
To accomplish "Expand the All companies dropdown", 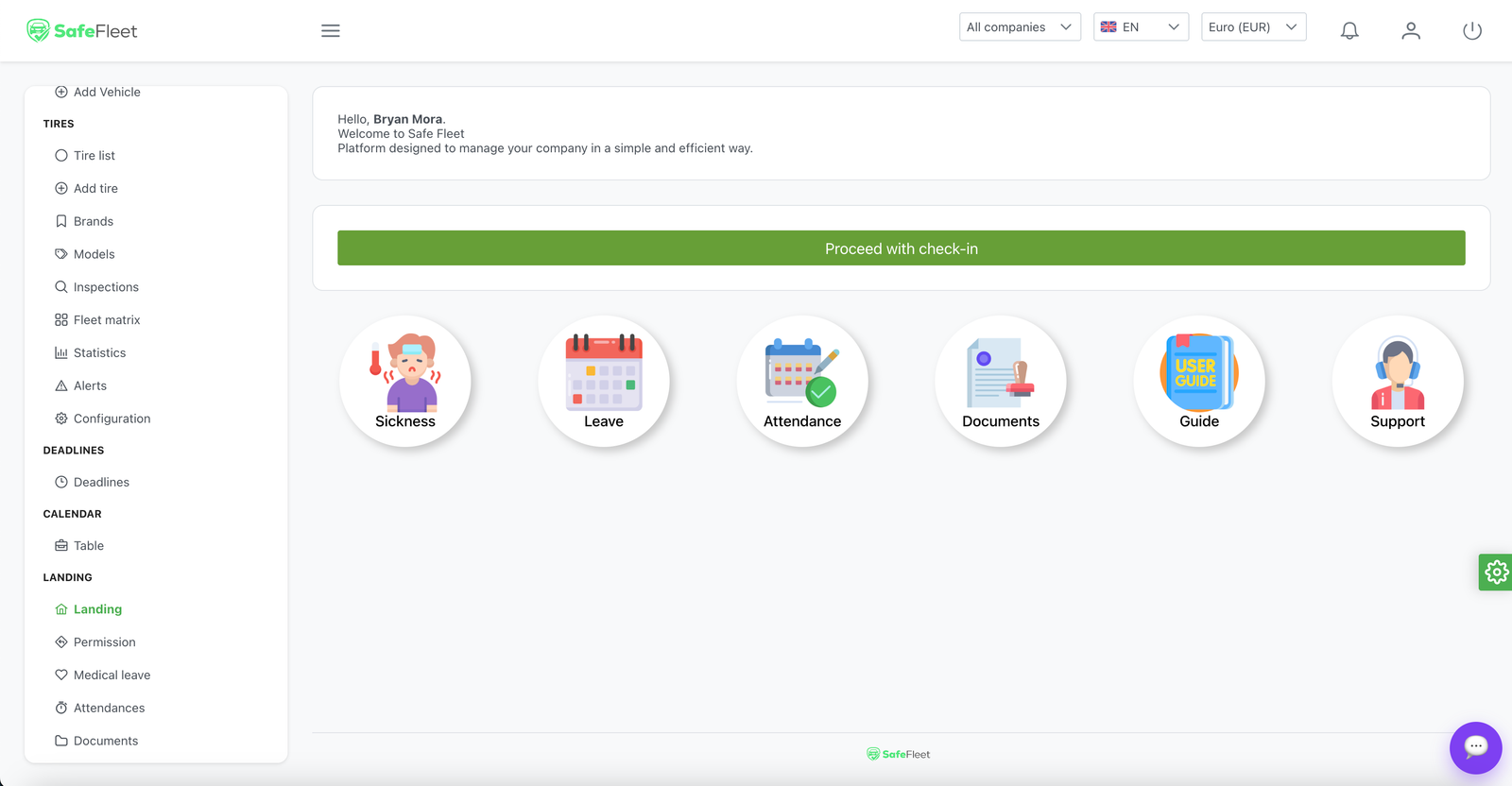I will (1019, 27).
